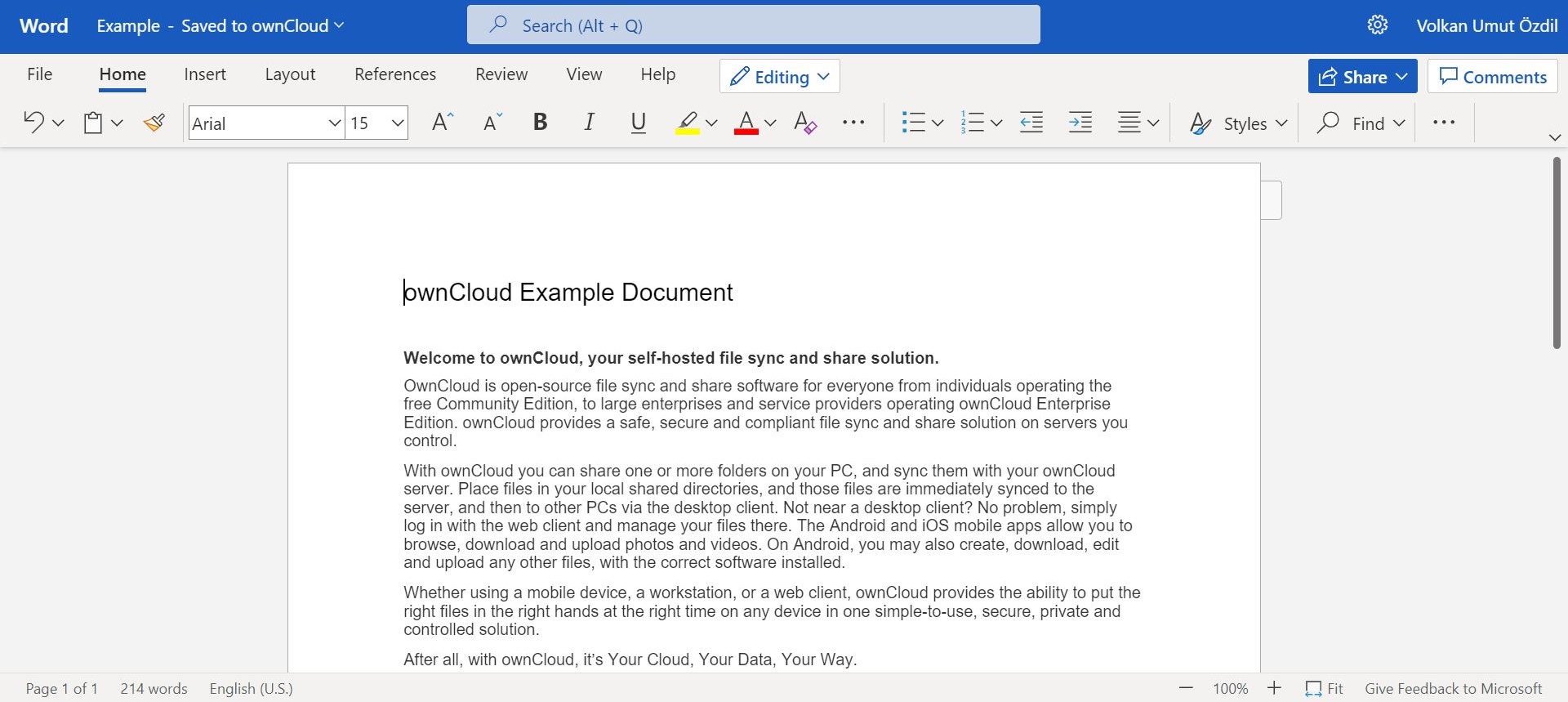Open the File menu
Screen dimensions: 1568x702
point(39,74)
